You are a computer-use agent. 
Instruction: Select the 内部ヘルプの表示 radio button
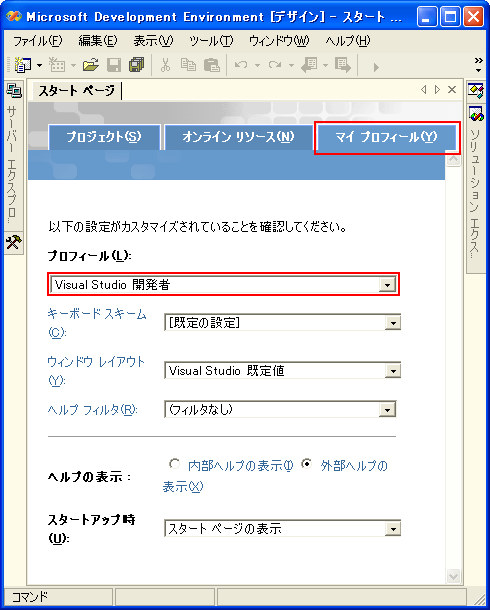(x=174, y=464)
